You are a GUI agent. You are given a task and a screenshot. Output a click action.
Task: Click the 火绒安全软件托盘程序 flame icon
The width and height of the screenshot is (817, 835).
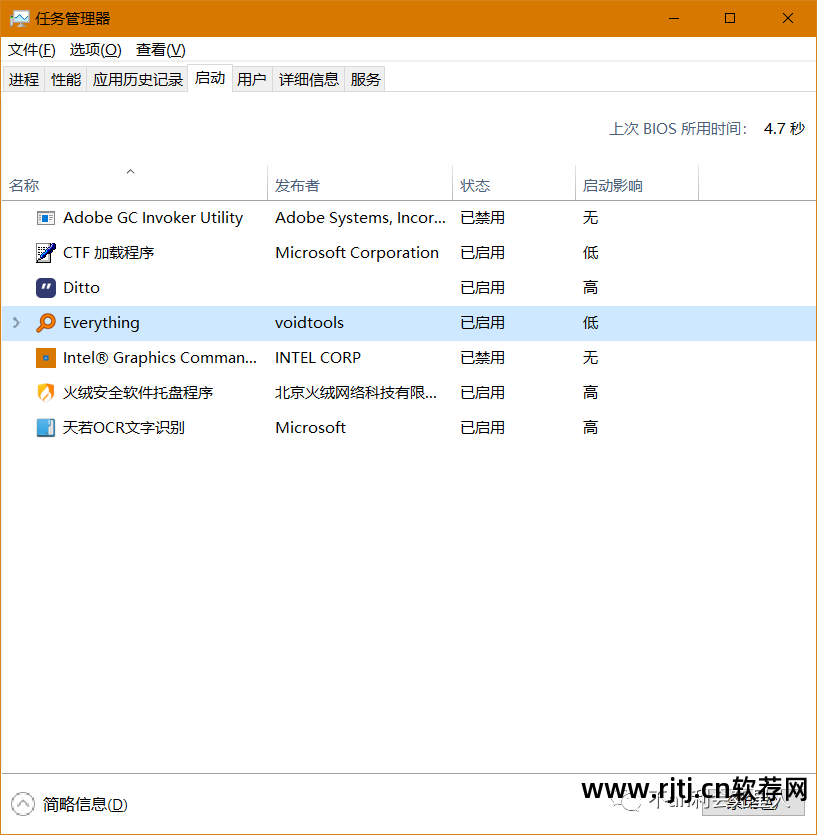tap(44, 392)
